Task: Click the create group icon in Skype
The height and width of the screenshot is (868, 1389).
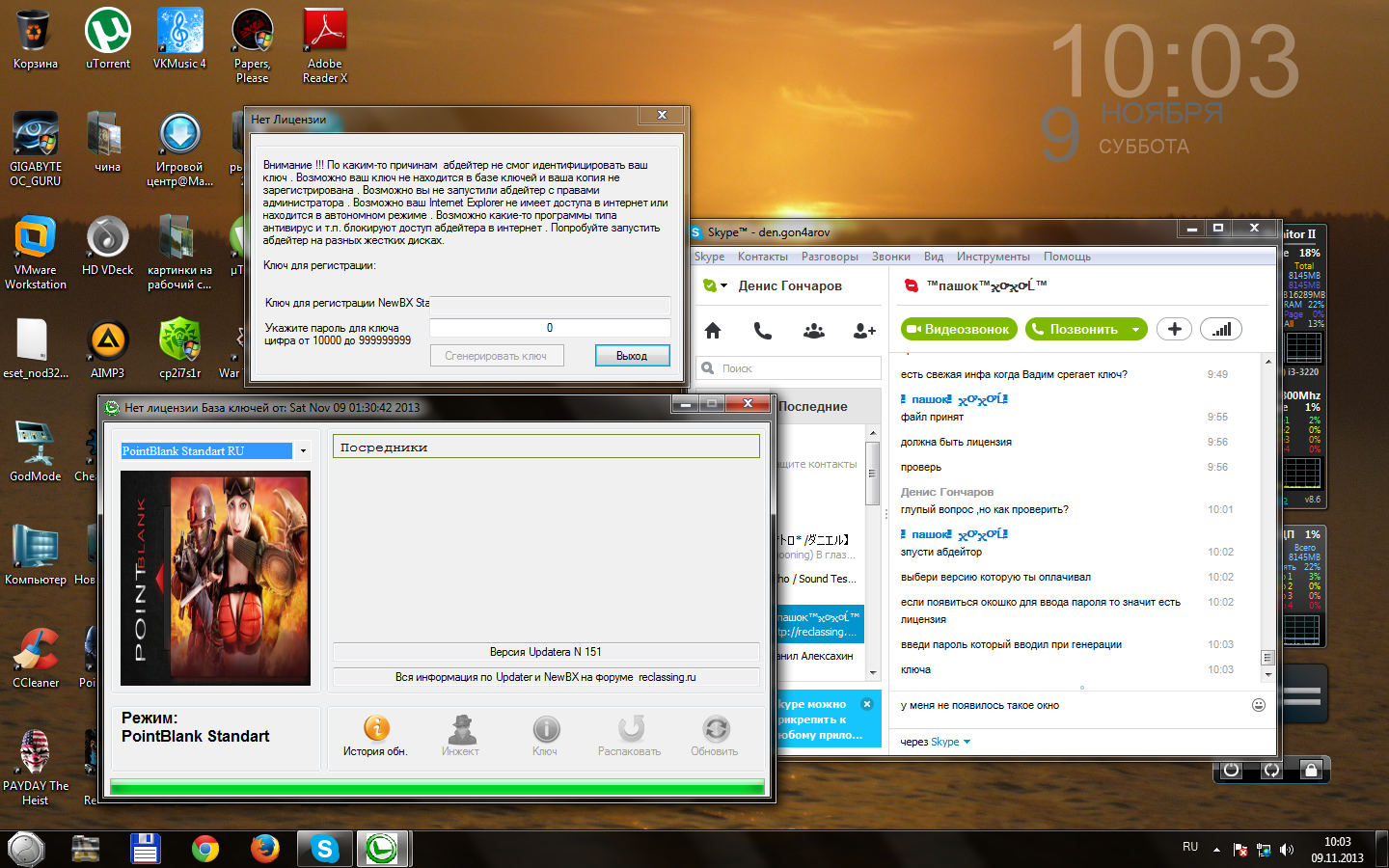Action: (x=814, y=331)
